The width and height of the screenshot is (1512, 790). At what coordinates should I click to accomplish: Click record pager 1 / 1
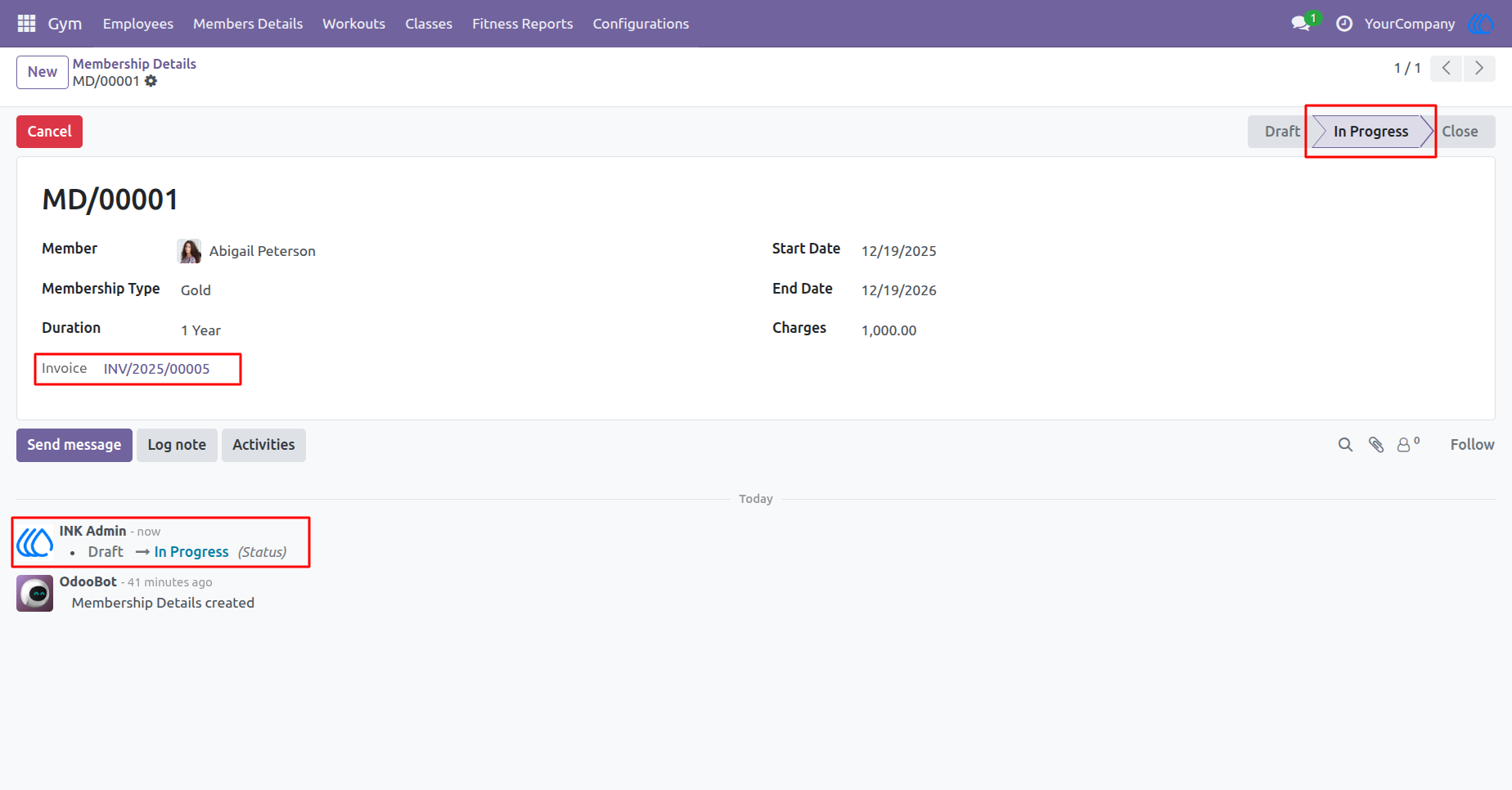click(1407, 68)
